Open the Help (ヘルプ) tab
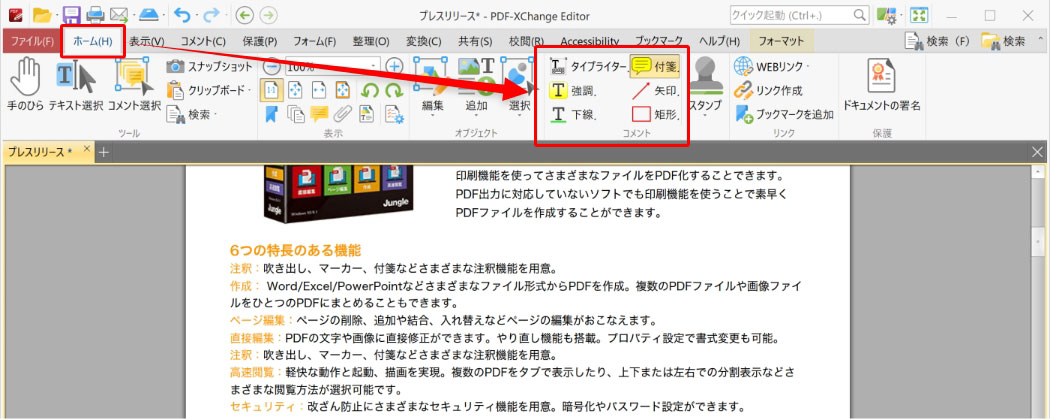Viewport: 1050px width, 419px height. click(719, 41)
